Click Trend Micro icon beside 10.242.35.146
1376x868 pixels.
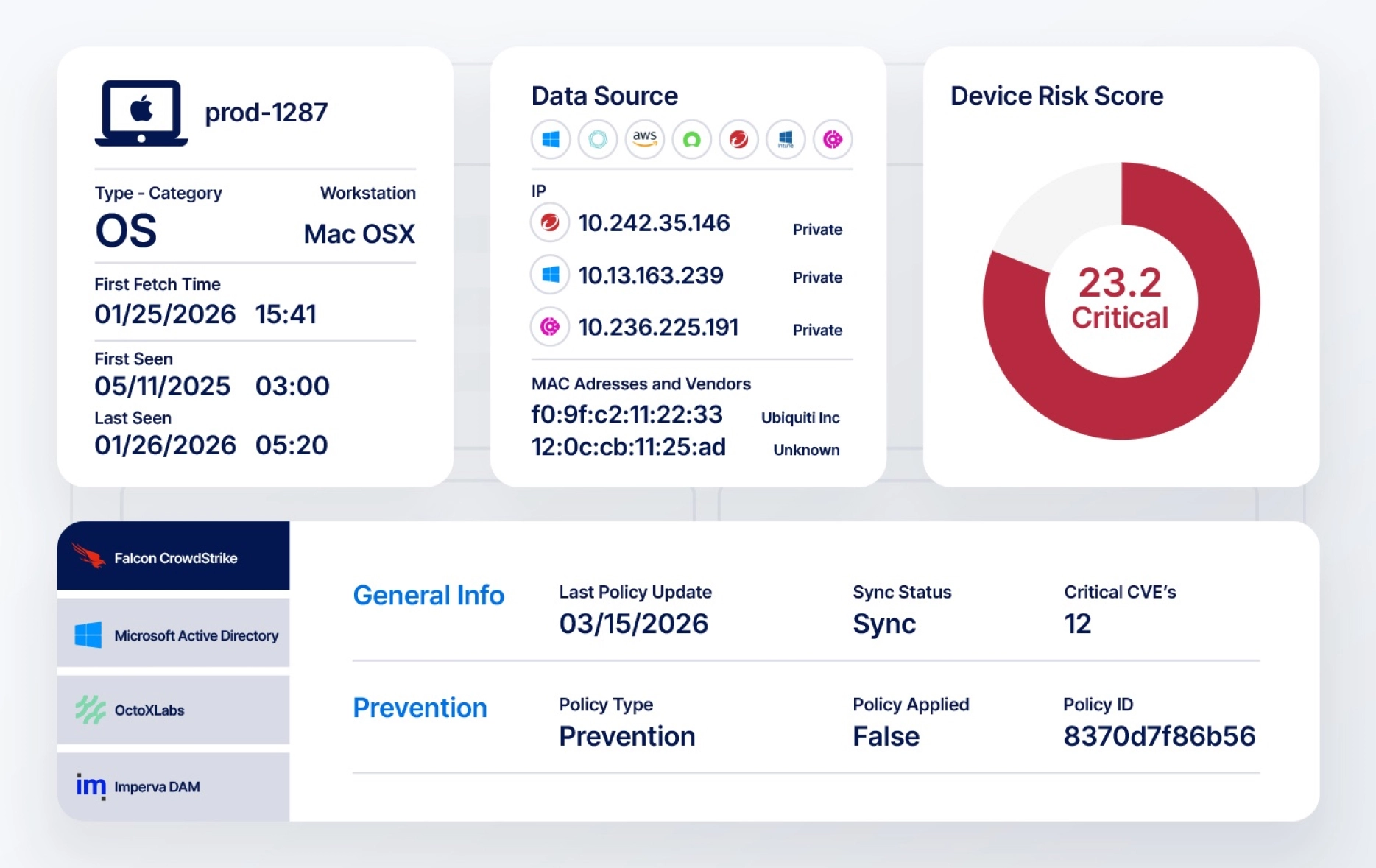click(550, 222)
